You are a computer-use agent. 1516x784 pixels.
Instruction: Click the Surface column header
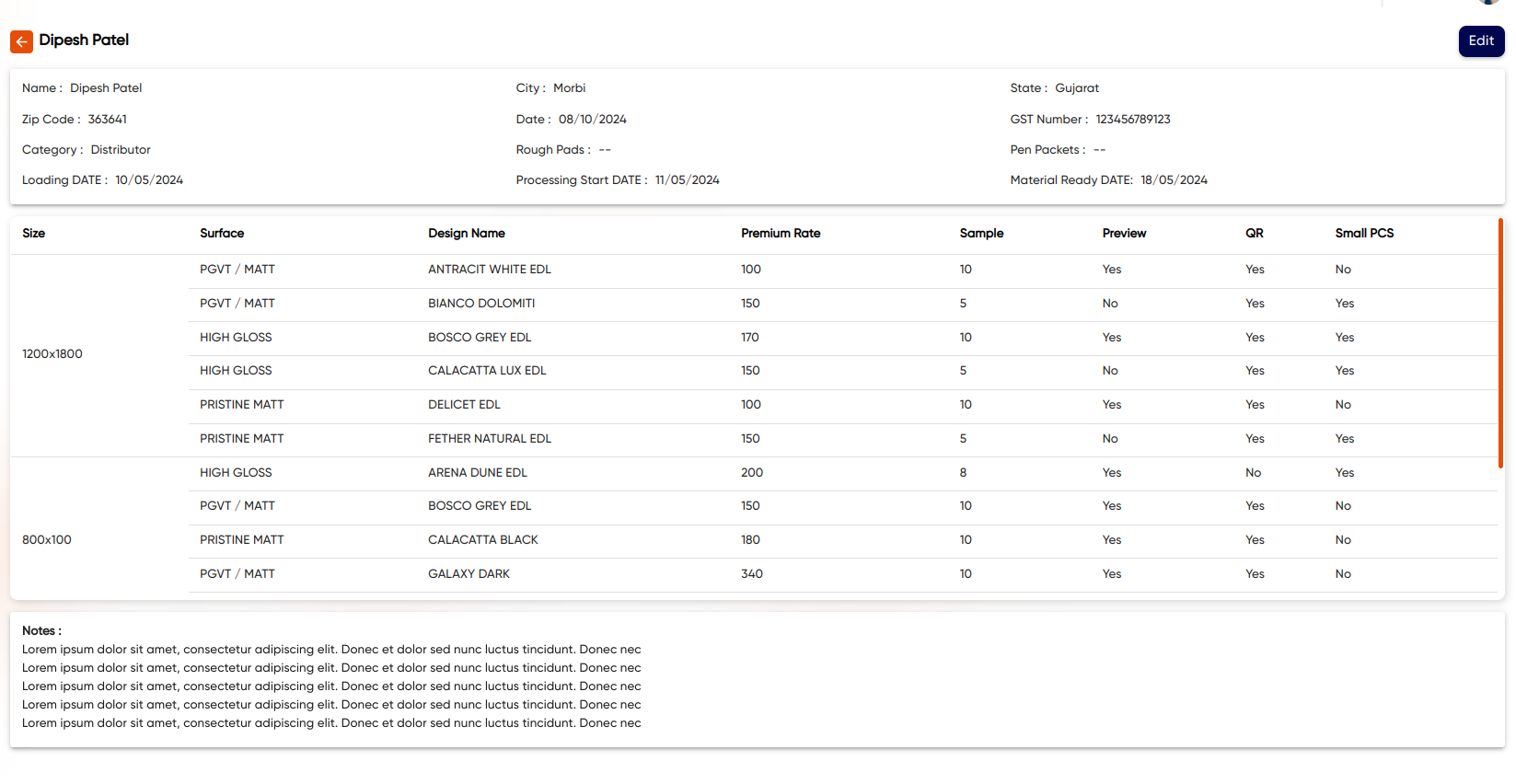point(222,234)
